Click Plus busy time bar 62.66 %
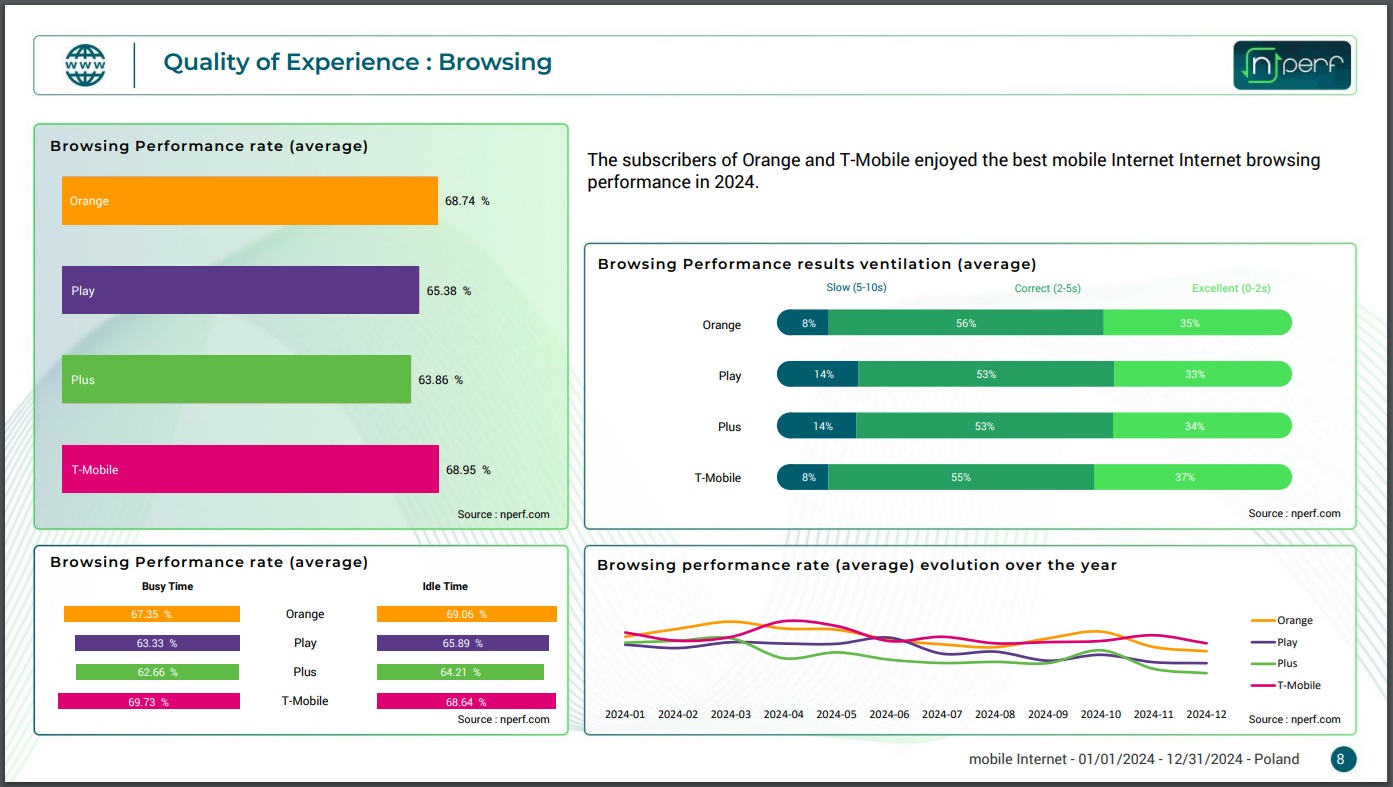 tap(158, 672)
